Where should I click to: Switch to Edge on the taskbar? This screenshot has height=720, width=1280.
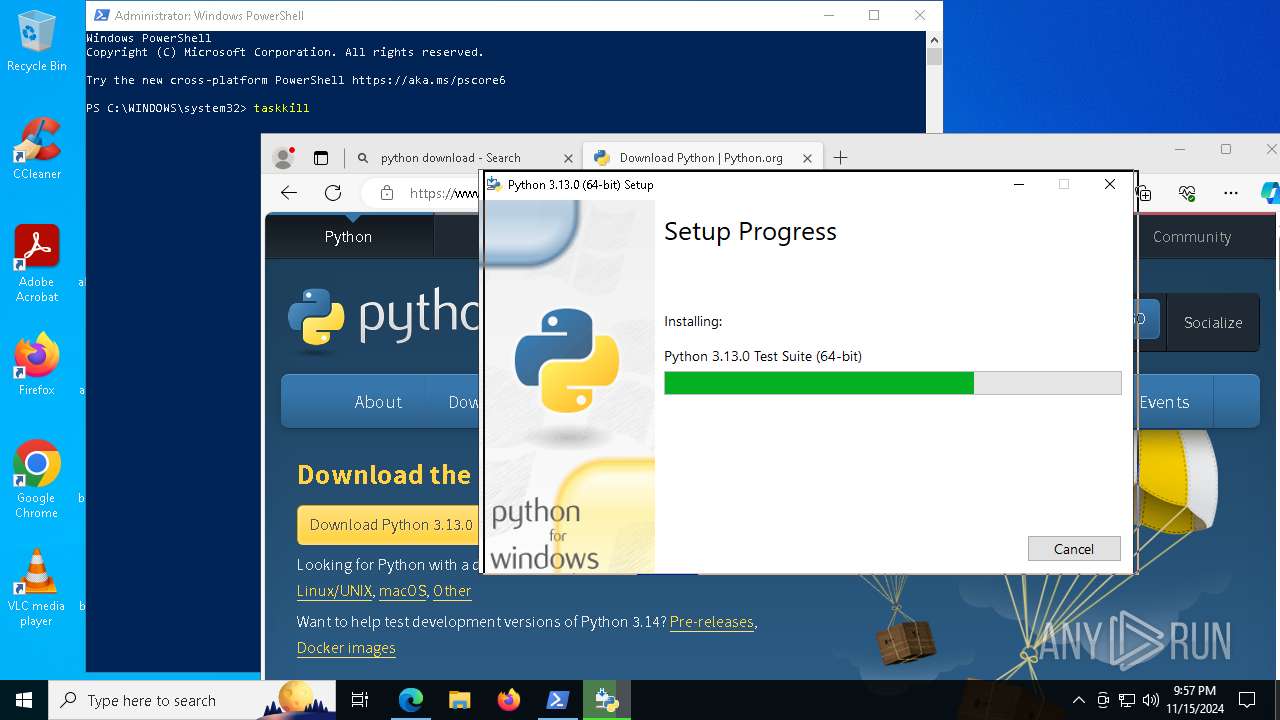[x=411, y=700]
